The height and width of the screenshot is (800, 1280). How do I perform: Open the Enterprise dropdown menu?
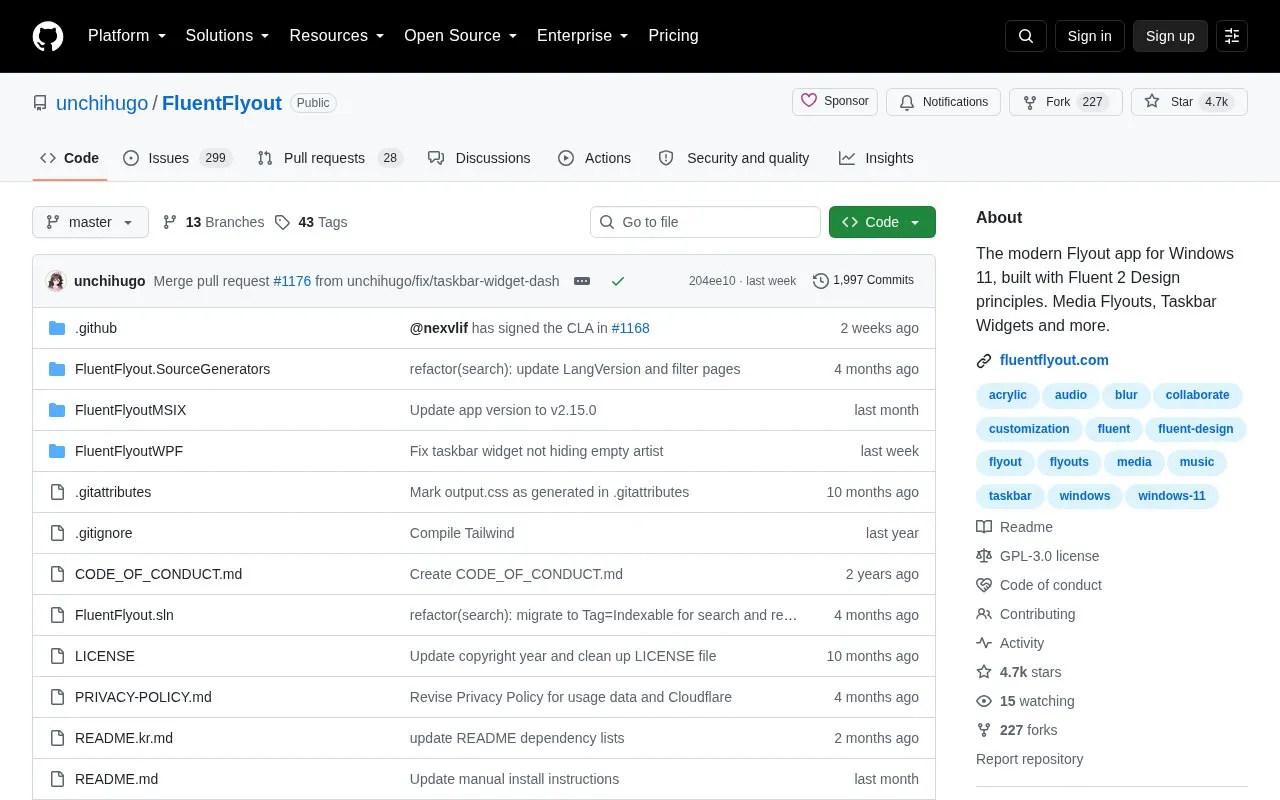click(583, 36)
